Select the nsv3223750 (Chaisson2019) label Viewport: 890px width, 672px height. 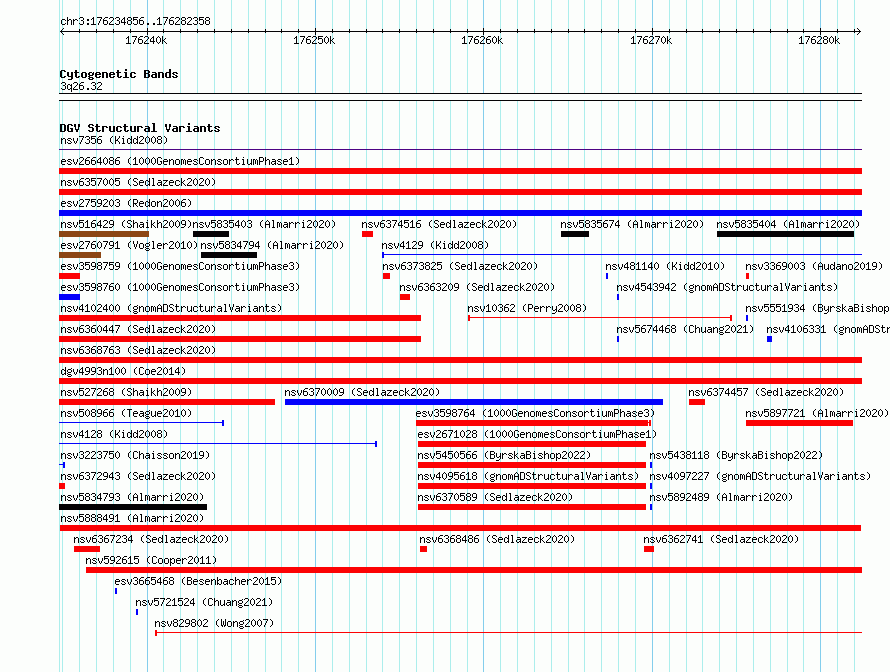[x=135, y=455]
